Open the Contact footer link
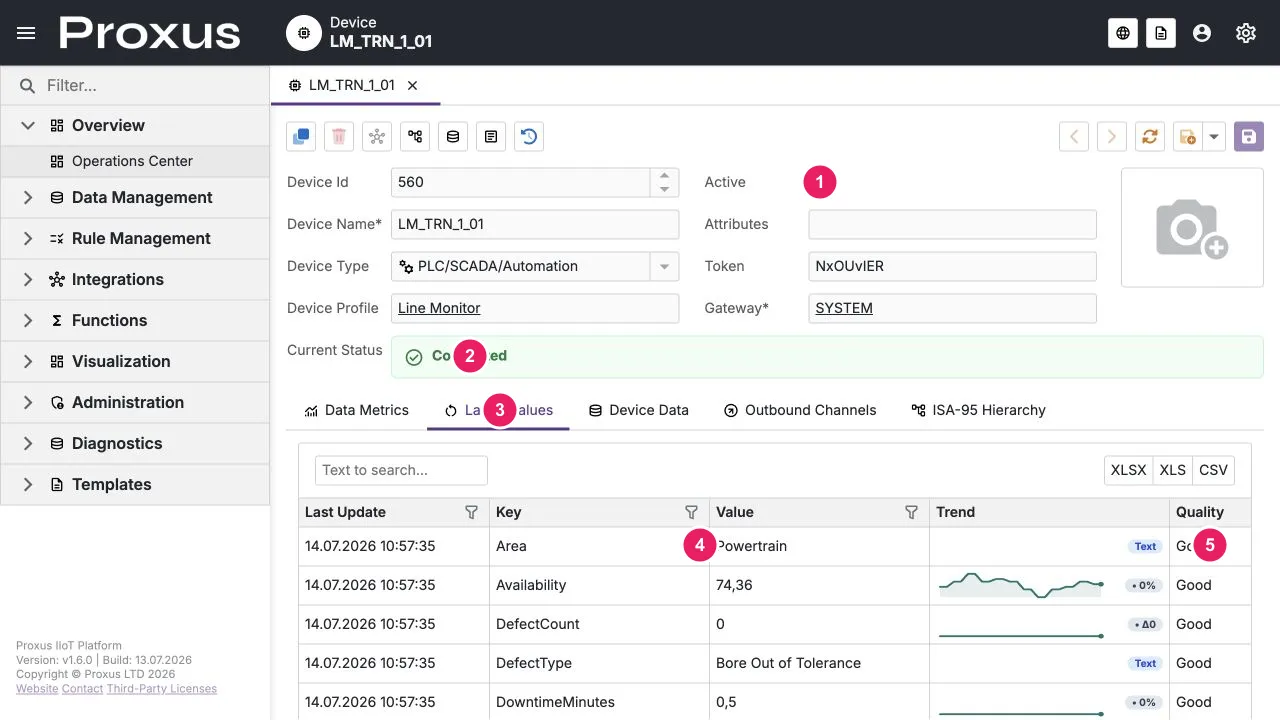Viewport: 1280px width, 720px height. coord(83,689)
